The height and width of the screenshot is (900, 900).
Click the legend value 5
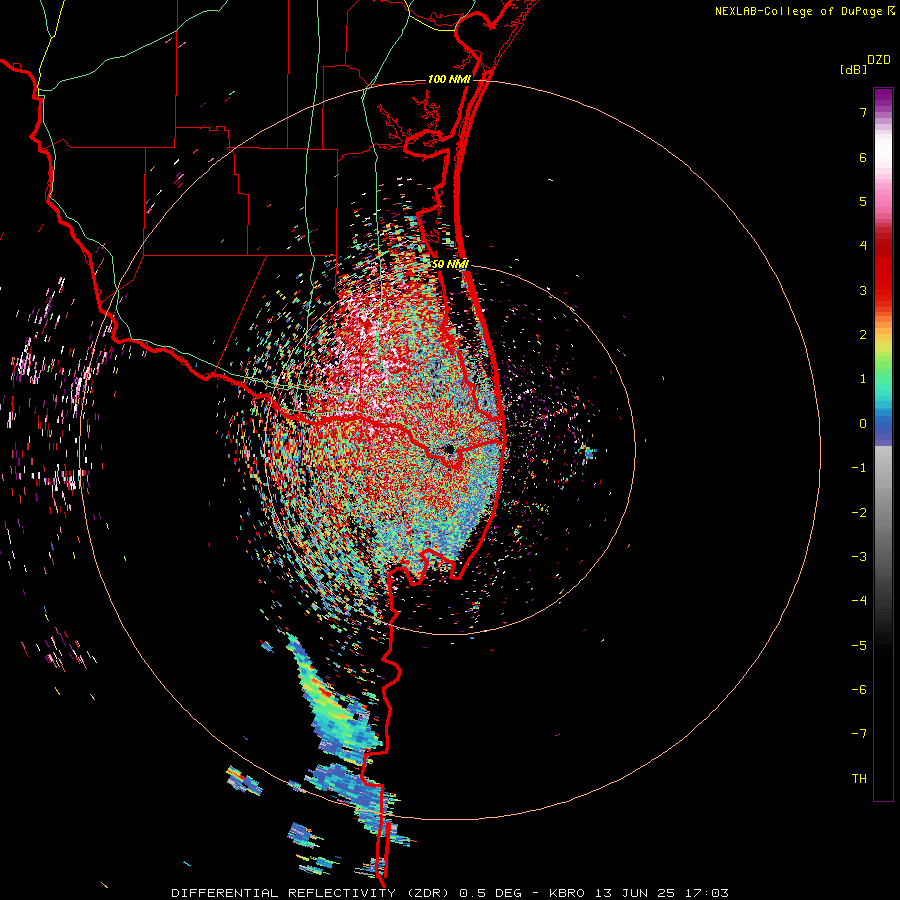[863, 201]
